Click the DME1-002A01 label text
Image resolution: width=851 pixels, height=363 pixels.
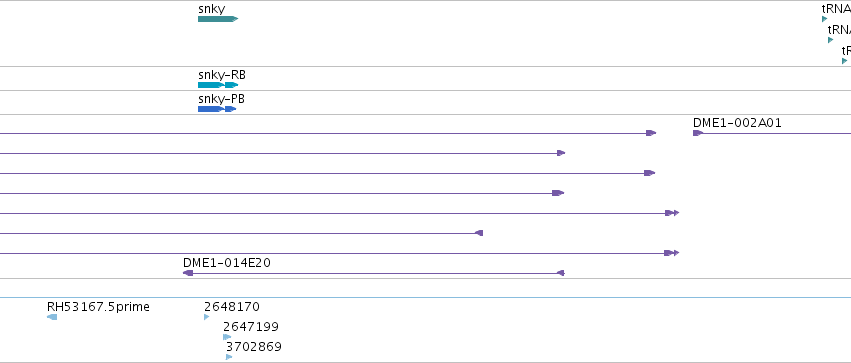click(737, 123)
